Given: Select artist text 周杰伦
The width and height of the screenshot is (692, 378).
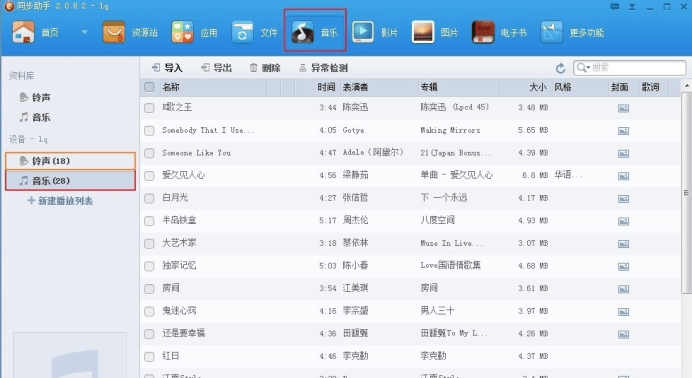Looking at the screenshot, I should click(x=355, y=220).
